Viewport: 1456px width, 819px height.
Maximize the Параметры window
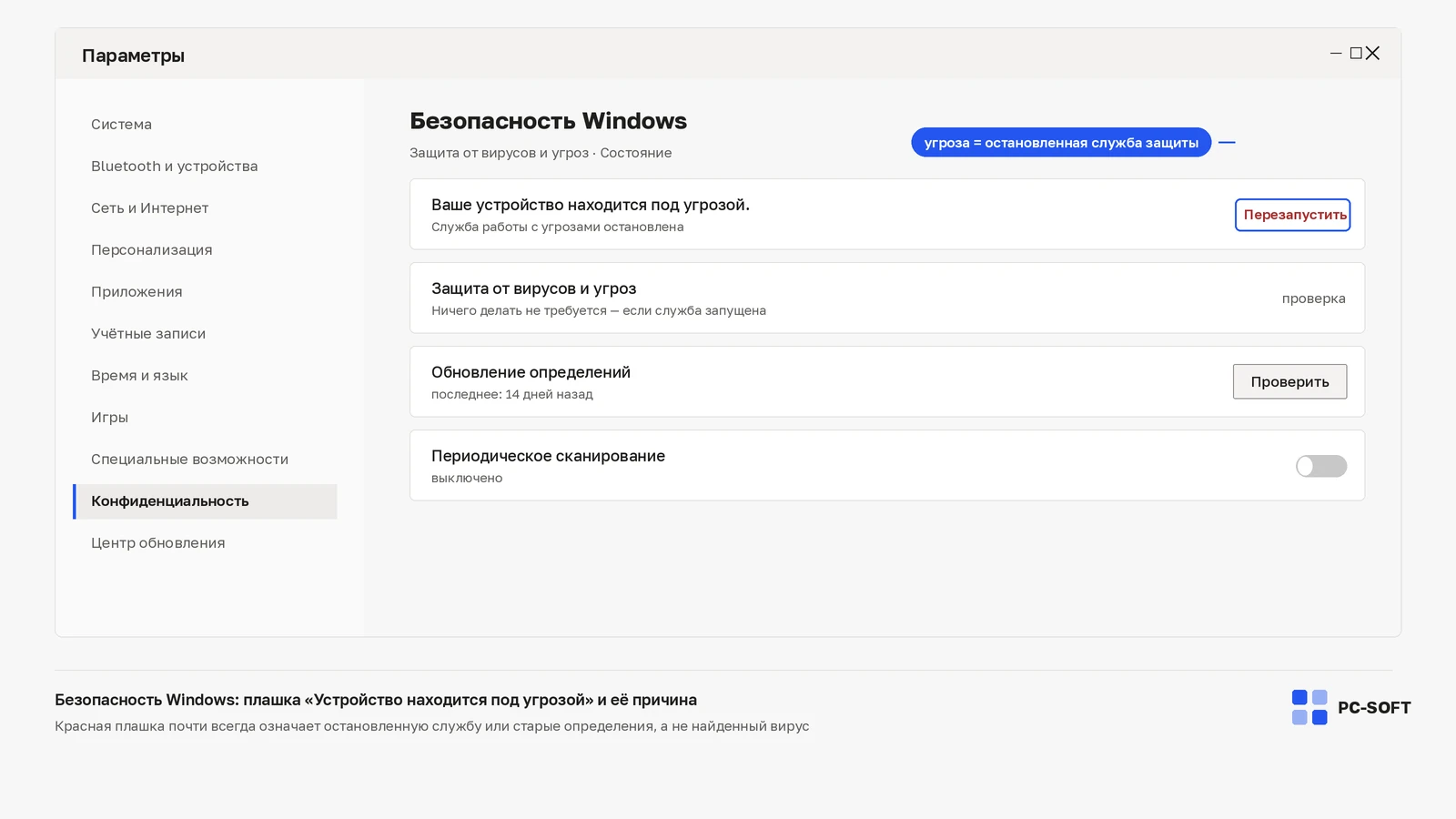[x=1356, y=54]
